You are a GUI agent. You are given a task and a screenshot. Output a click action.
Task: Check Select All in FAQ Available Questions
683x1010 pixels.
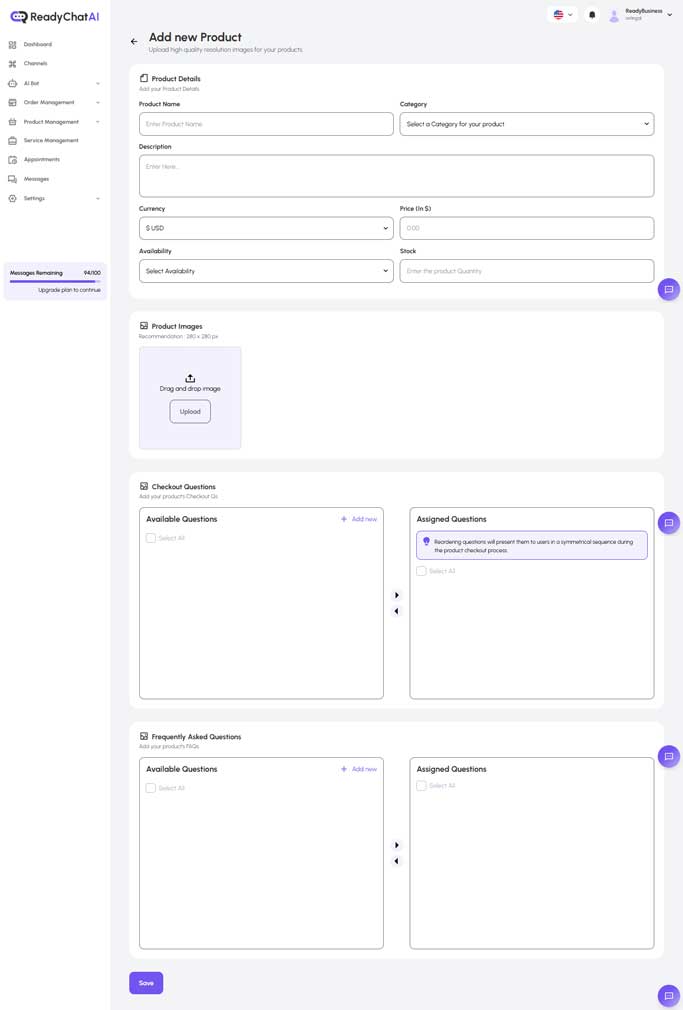151,788
